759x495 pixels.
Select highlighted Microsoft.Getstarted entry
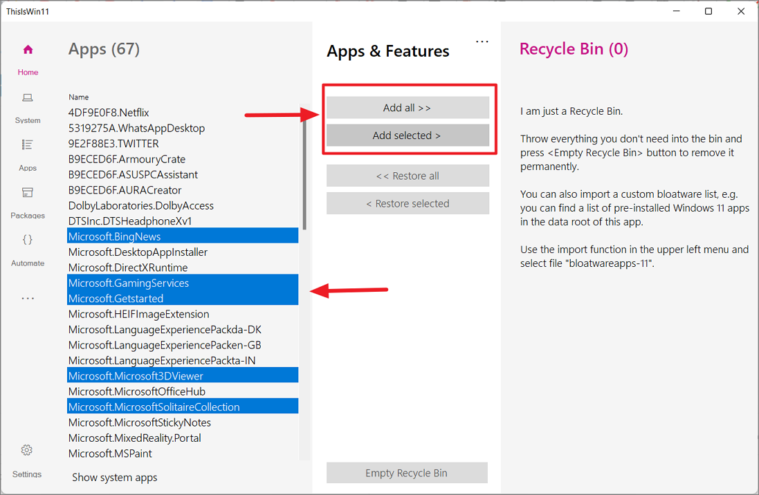pyautogui.click(x=182, y=298)
